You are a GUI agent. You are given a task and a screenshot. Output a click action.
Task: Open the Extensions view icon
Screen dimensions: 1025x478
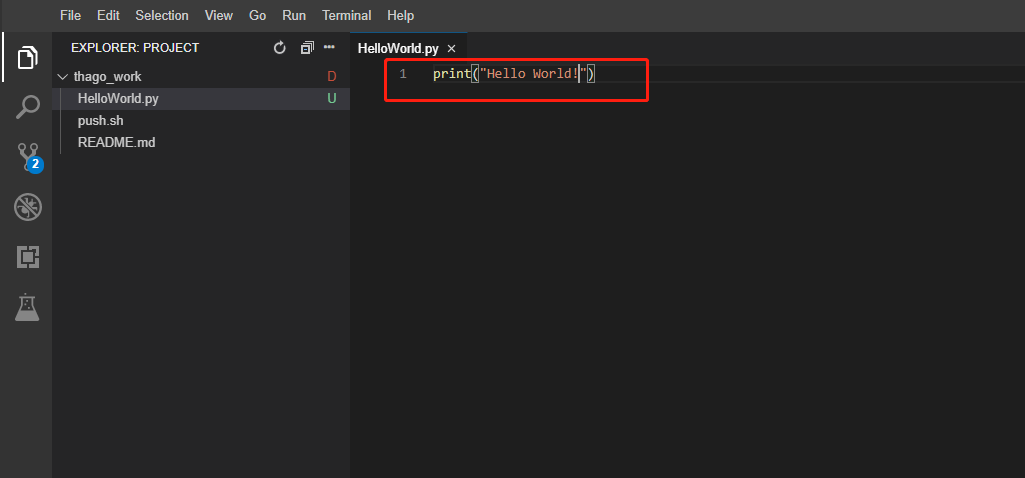[x=27, y=257]
